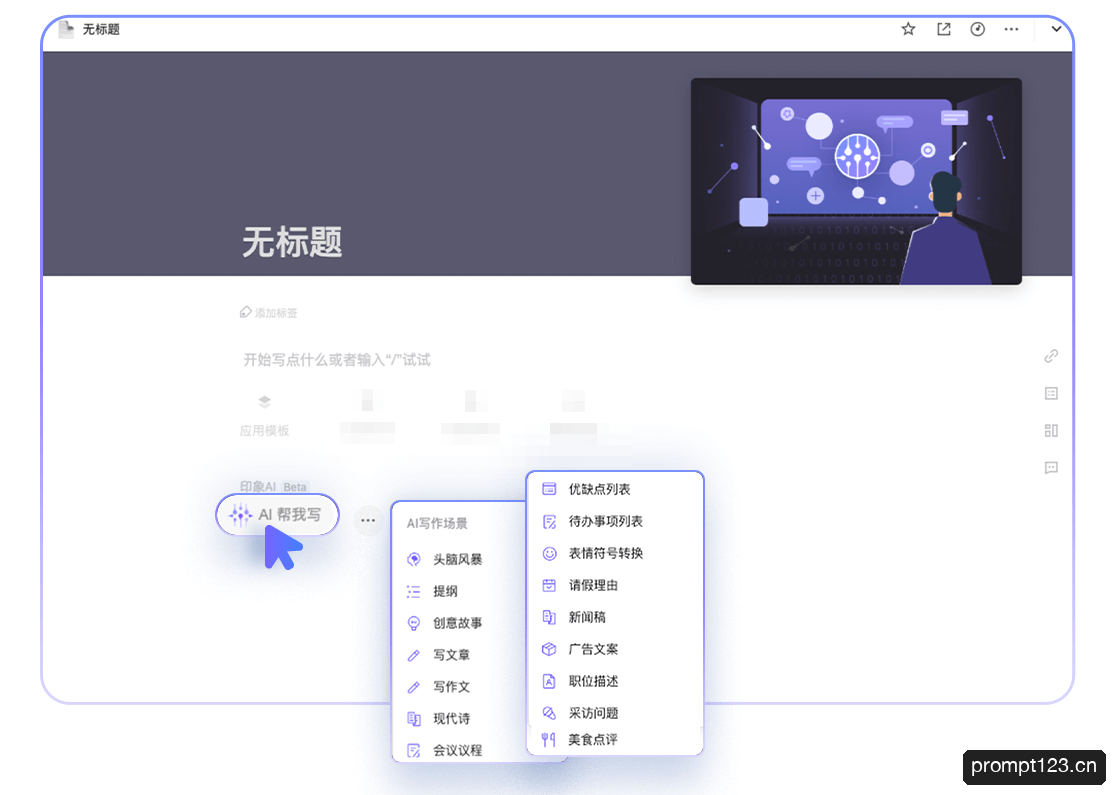The image size is (1116, 795).
Task: Expand the header chevron dropdown
Action: coord(1056,29)
